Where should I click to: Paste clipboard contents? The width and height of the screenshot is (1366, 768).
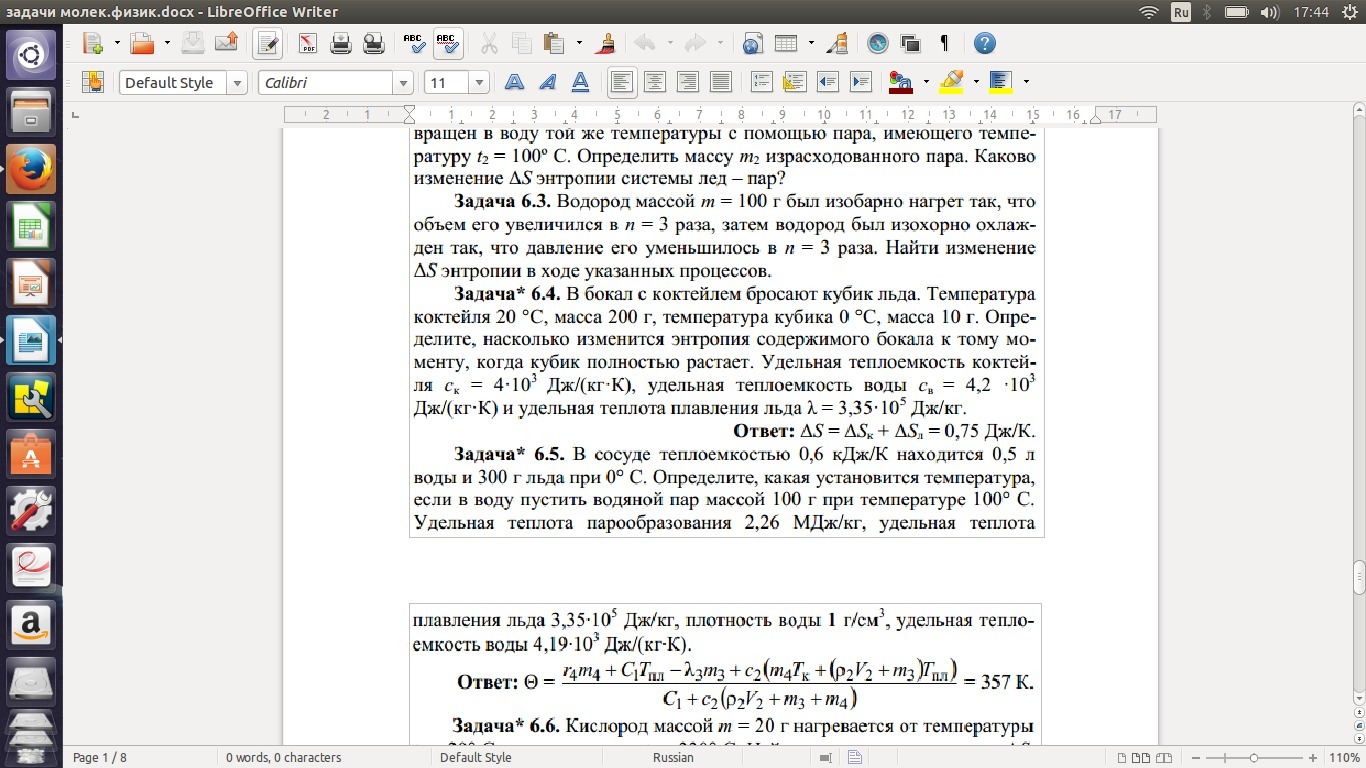(554, 43)
